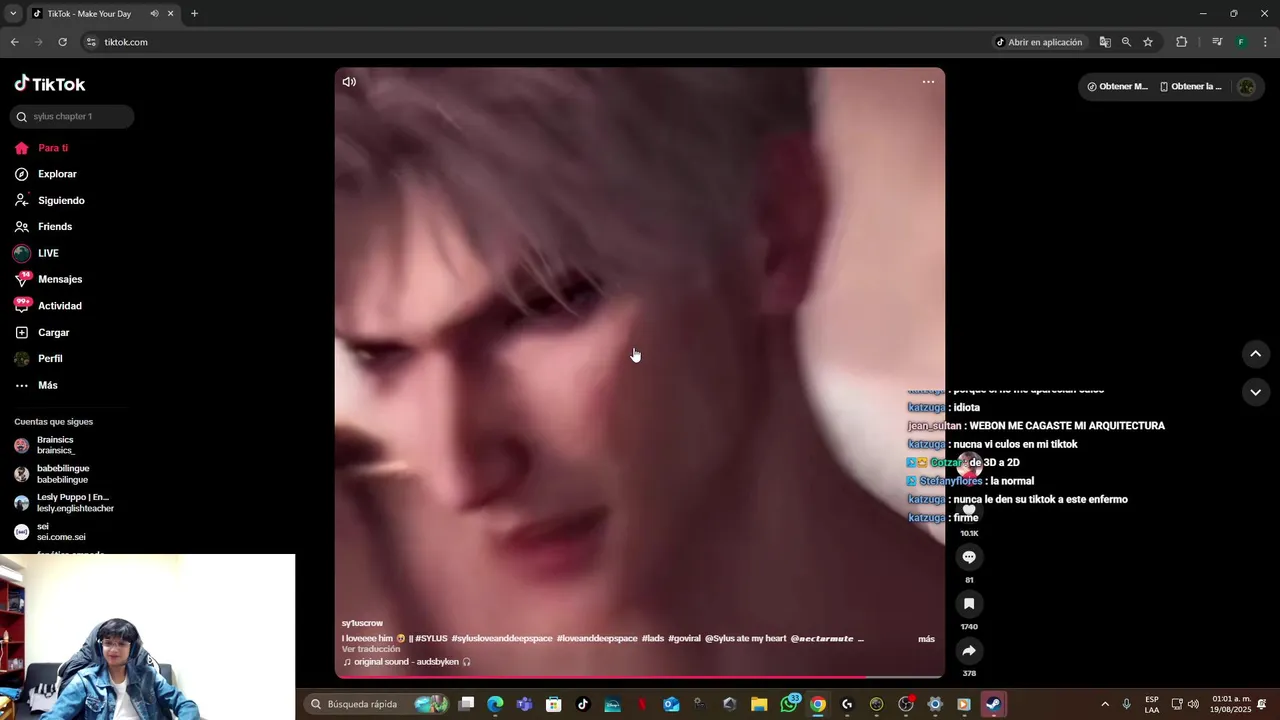The image size is (1280, 720).
Task: Open the profile avatar menu at top right
Action: 1246,87
